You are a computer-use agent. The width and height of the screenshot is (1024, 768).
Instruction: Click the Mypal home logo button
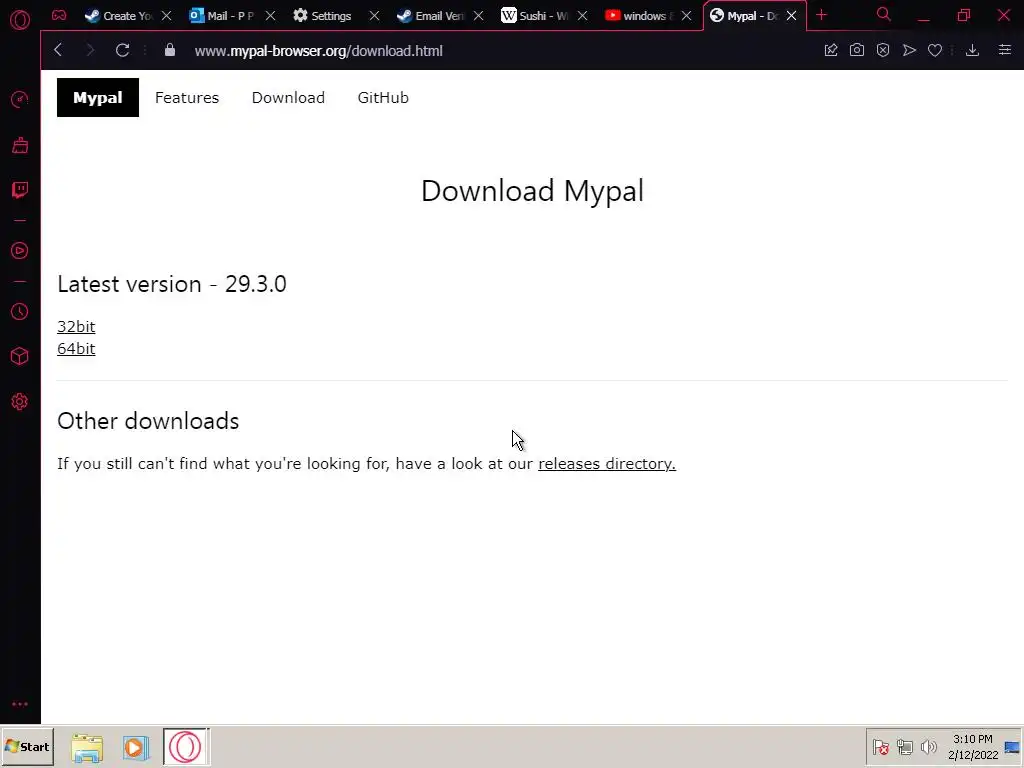(98, 97)
